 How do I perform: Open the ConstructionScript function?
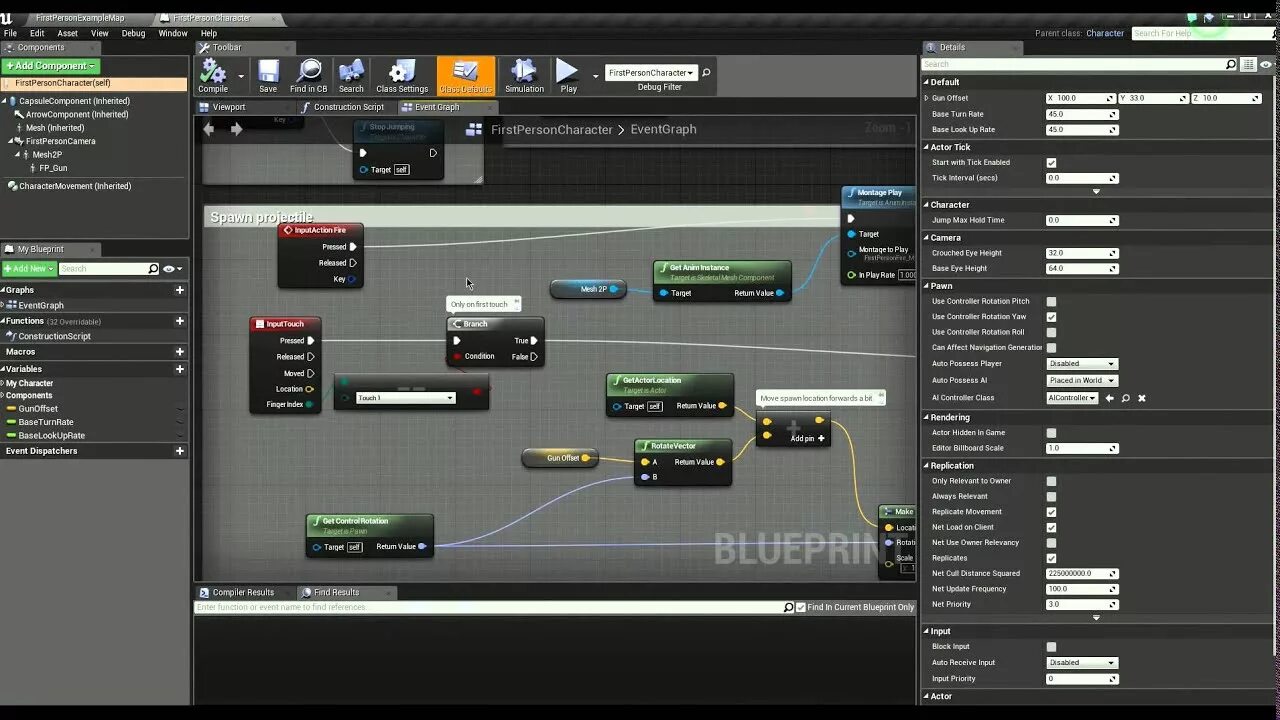(54, 336)
